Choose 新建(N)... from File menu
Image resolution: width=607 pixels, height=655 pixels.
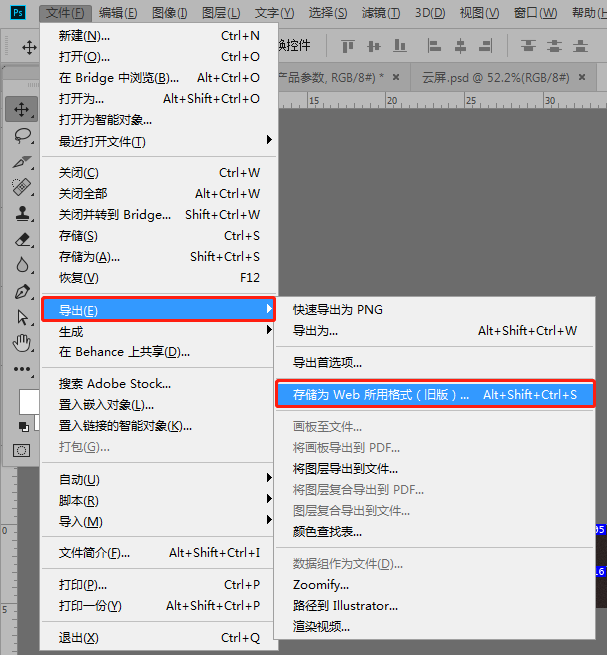tap(159, 36)
